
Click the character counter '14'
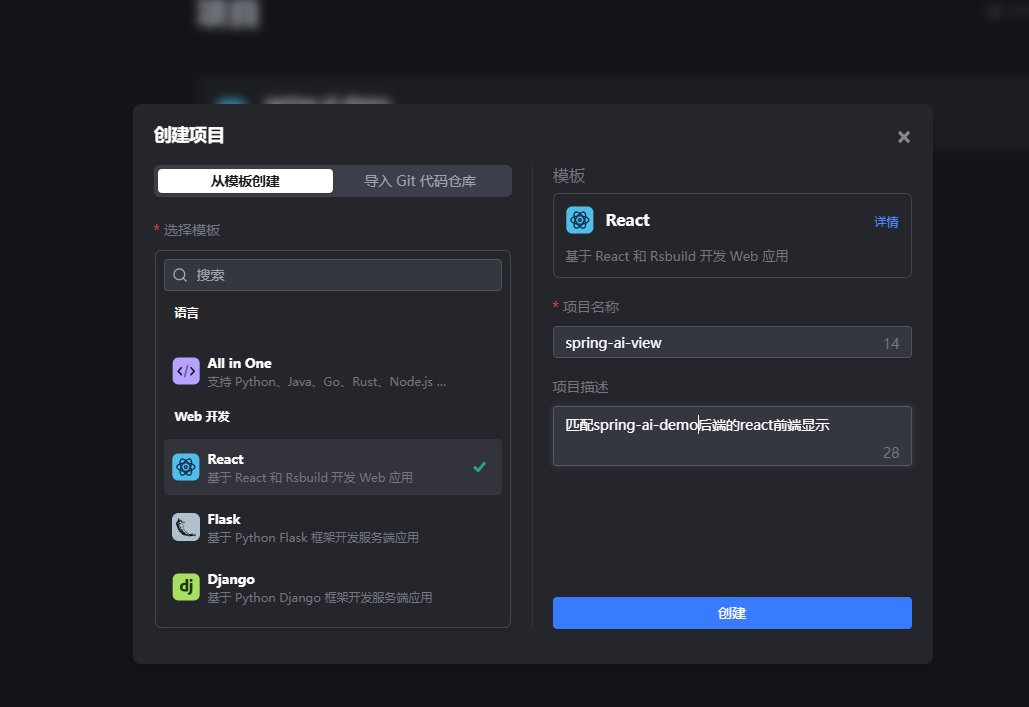[x=891, y=343]
